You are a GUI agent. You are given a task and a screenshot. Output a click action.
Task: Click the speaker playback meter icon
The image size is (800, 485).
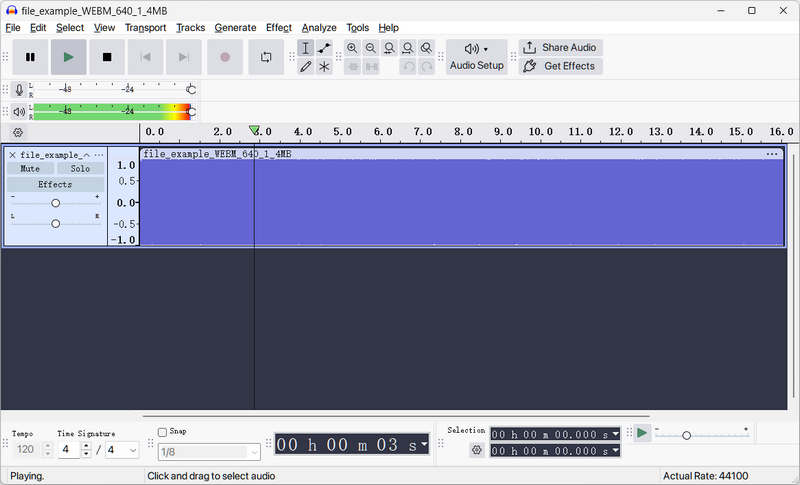(19, 111)
